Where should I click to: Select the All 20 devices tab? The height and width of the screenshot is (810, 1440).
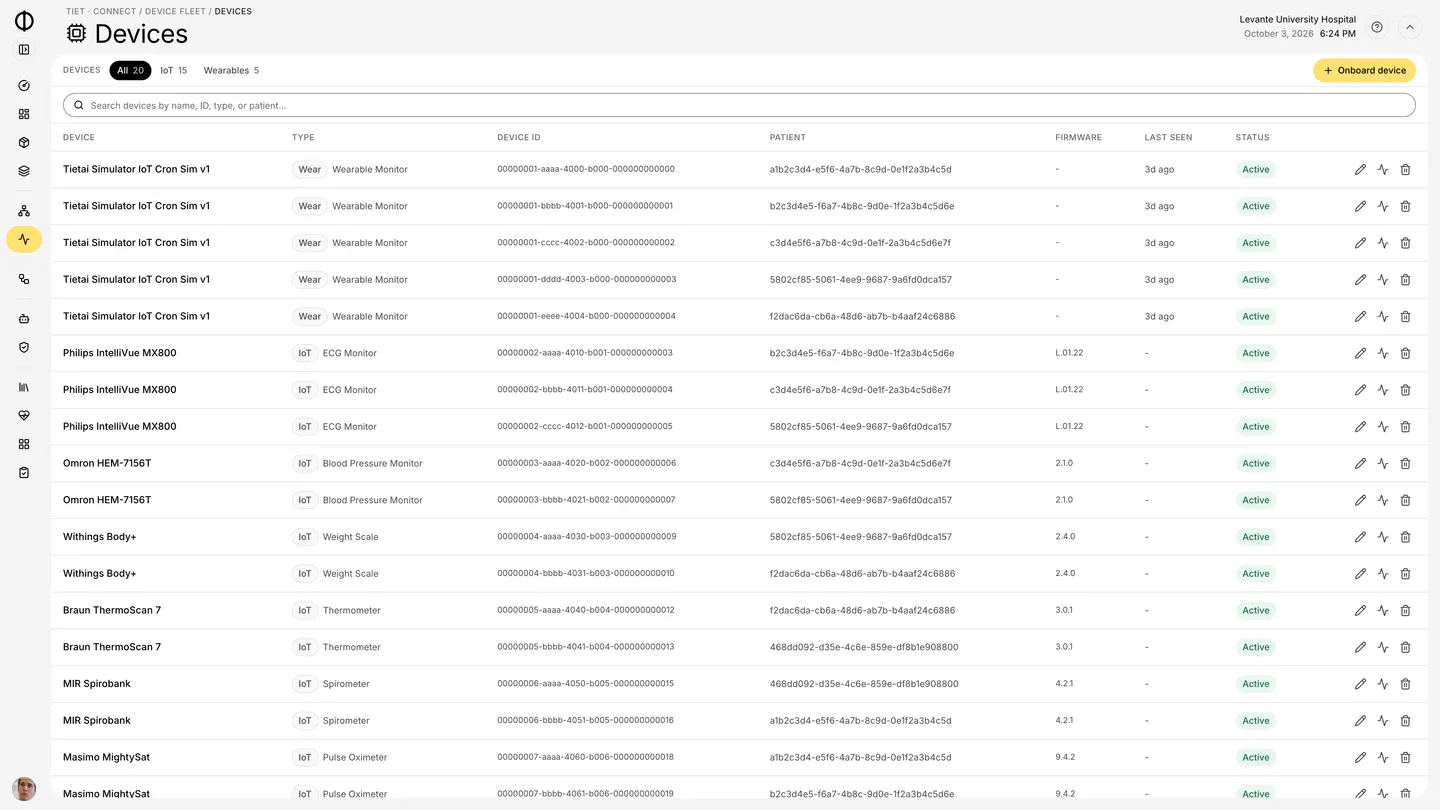pos(130,70)
